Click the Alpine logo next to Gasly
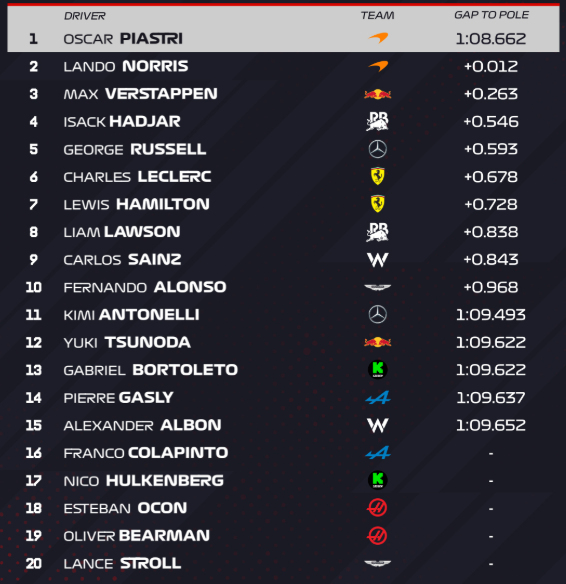Viewport: 566px width, 584px height. pos(378,398)
